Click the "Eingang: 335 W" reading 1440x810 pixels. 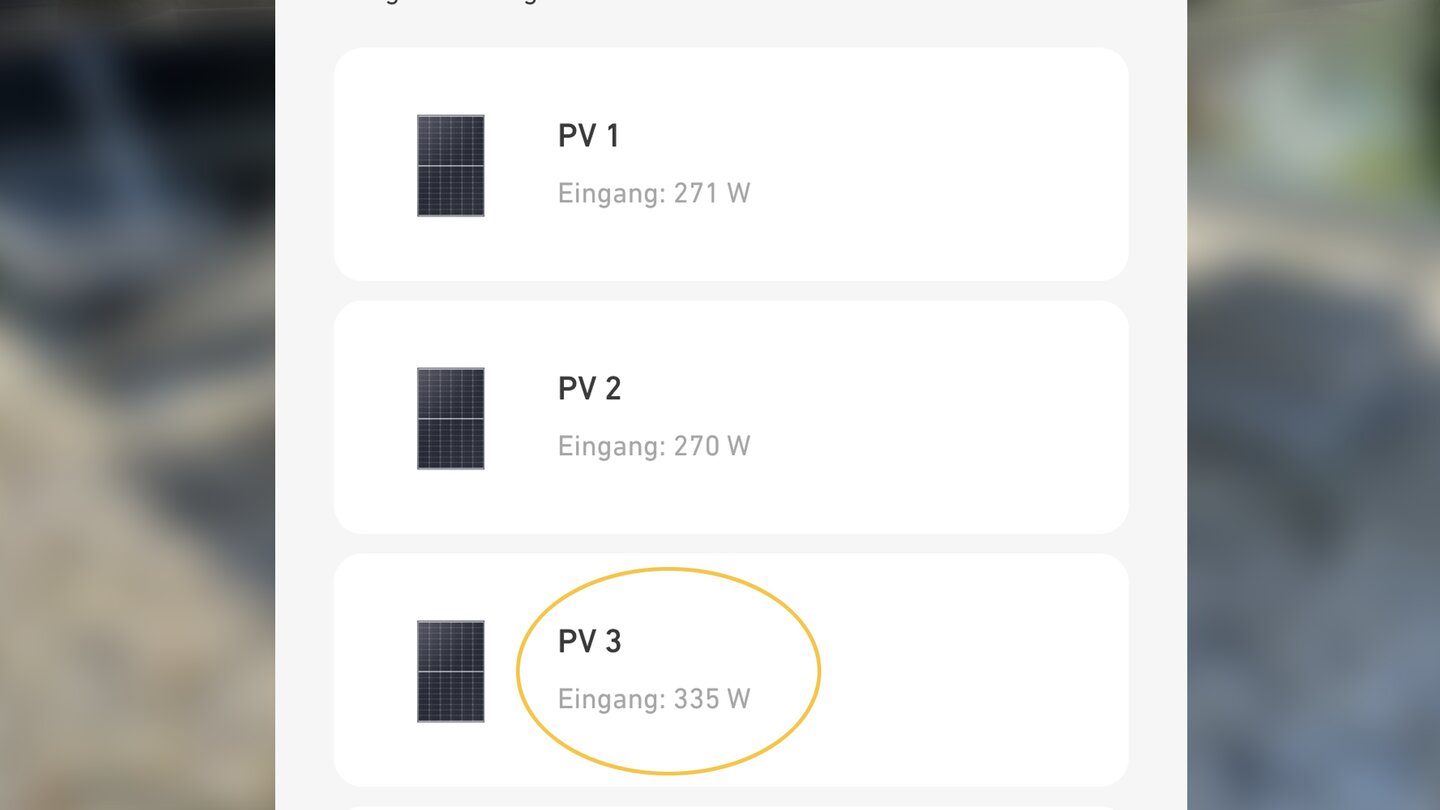[x=654, y=699]
